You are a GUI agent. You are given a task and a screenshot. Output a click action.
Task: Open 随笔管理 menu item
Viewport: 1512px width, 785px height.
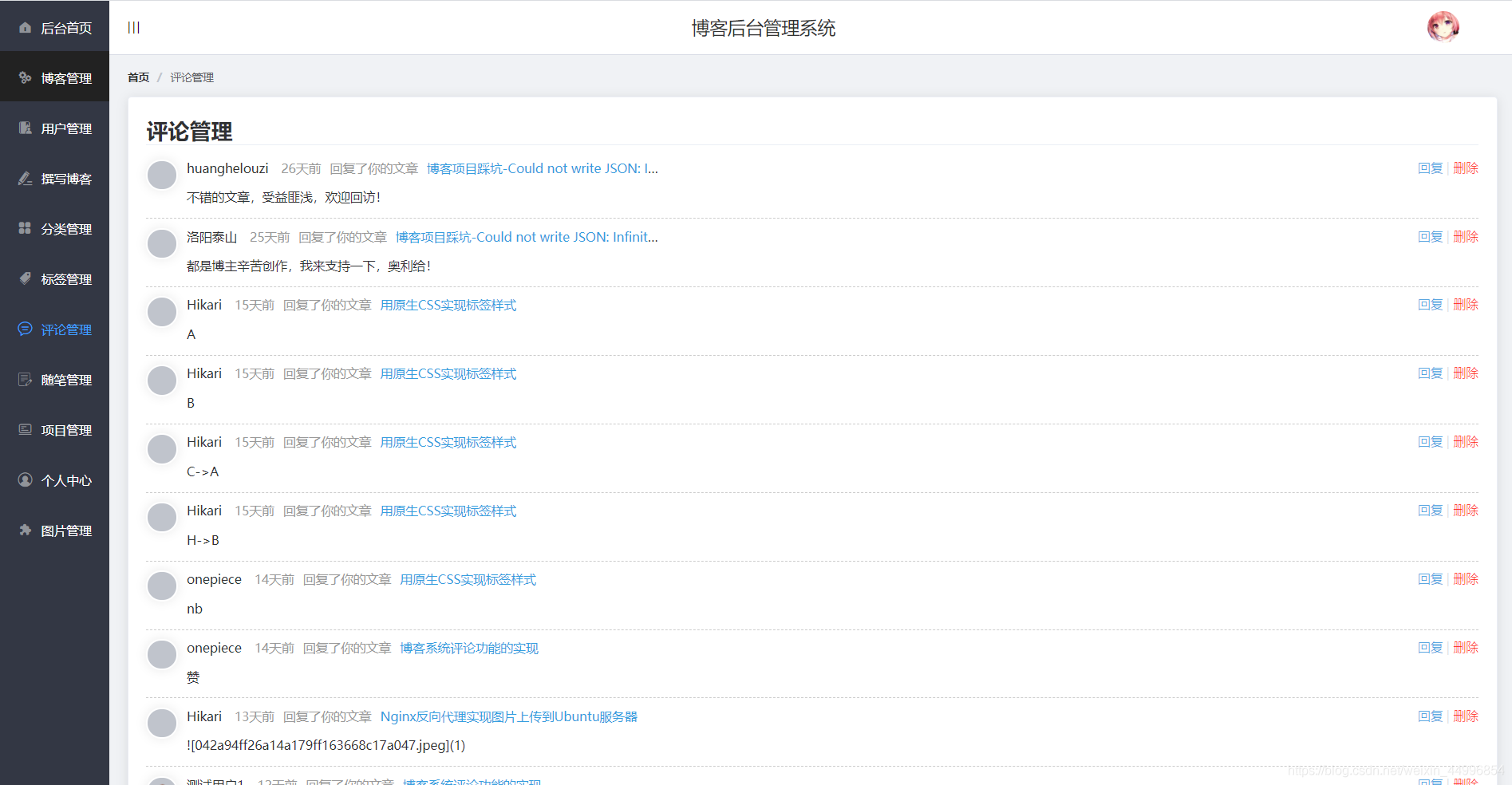pyautogui.click(x=54, y=380)
